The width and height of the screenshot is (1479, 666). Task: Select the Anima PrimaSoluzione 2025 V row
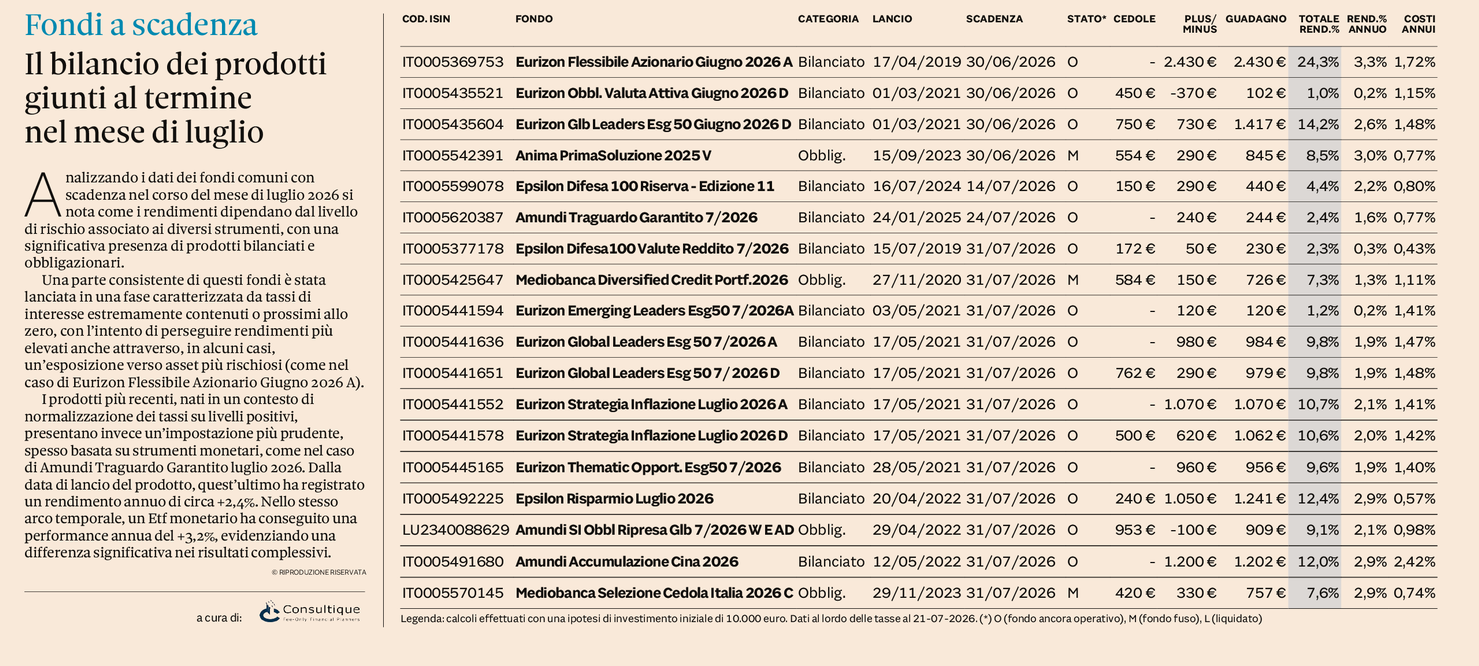(x=919, y=155)
